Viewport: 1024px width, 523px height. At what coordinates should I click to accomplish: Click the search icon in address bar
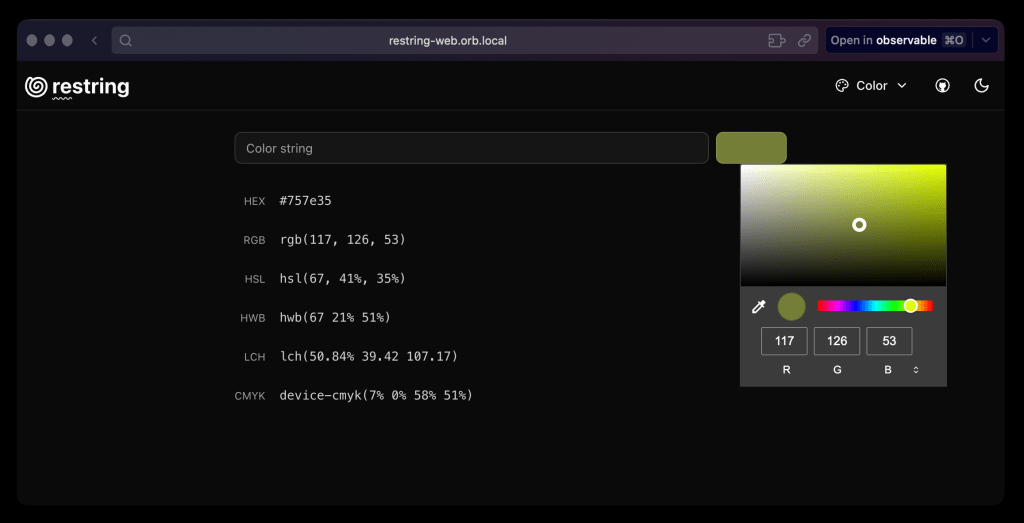click(126, 41)
